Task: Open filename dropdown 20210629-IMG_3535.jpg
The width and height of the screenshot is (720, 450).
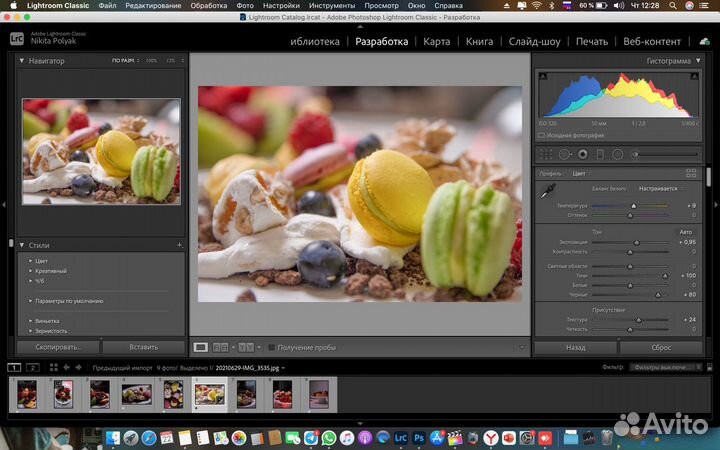Action: pos(250,368)
